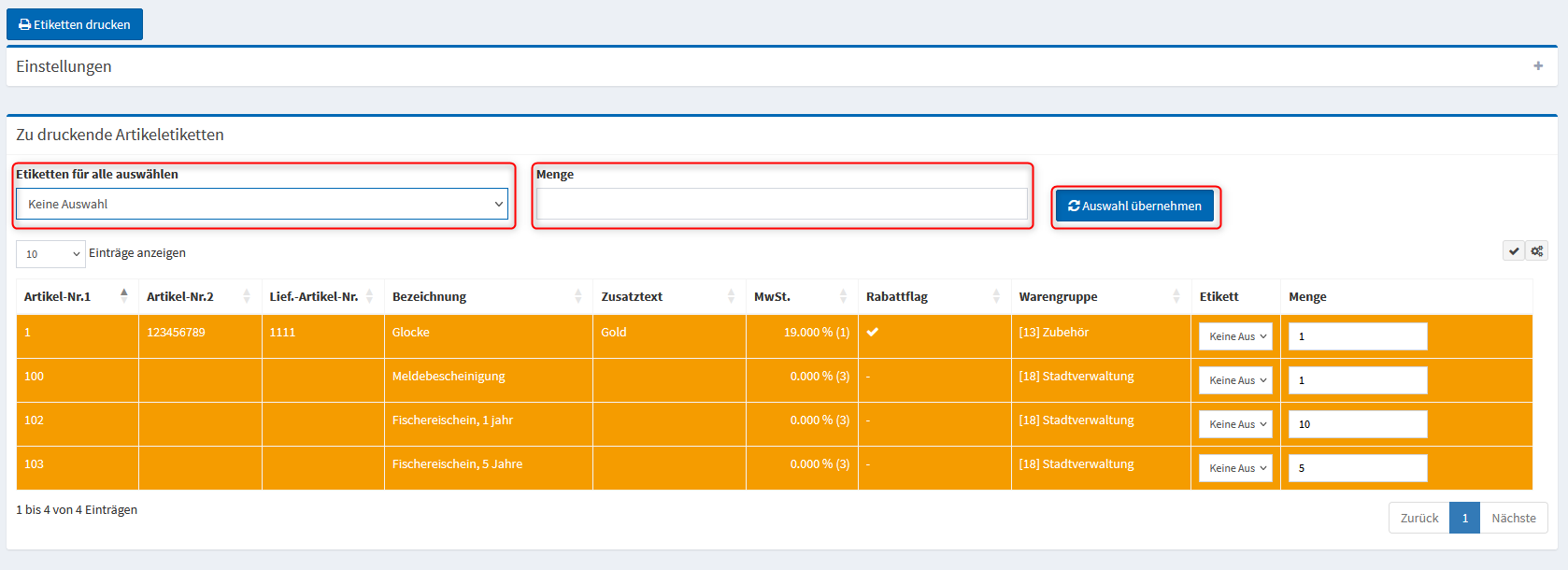Image resolution: width=1568 pixels, height=570 pixels.
Task: Click the checkmark icon above the table
Action: (x=1514, y=251)
